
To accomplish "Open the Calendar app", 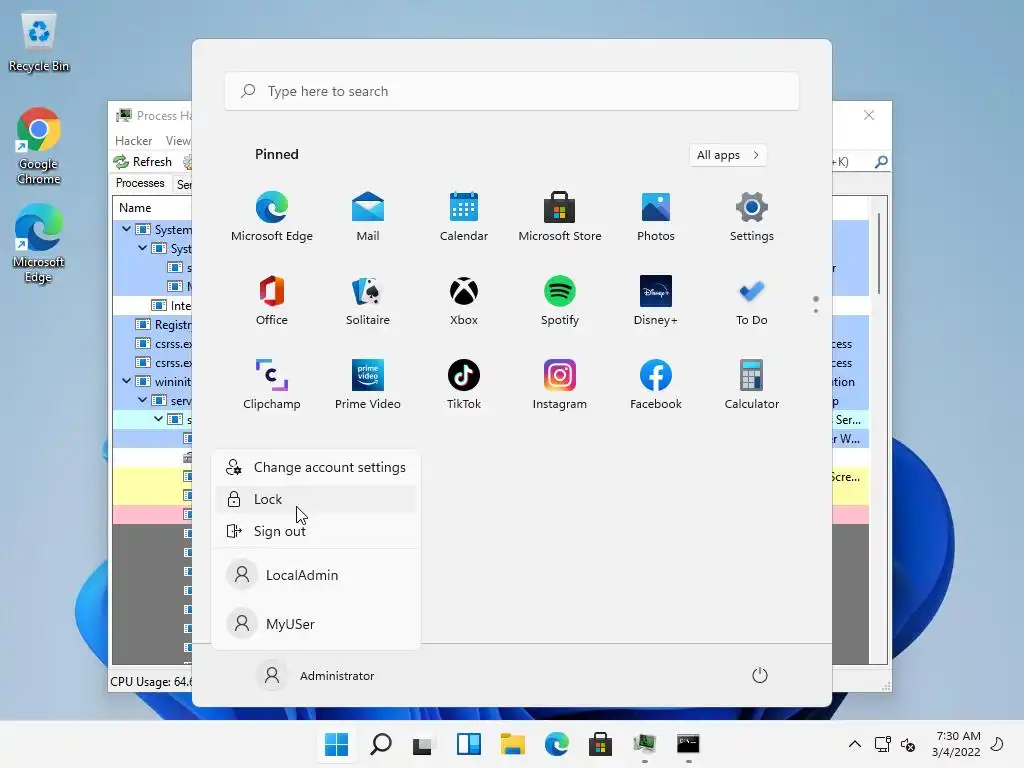I will [464, 216].
